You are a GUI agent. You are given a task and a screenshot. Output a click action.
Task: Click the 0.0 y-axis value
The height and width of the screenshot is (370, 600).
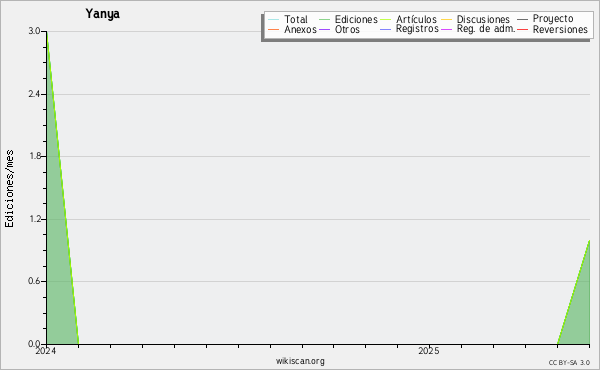click(34, 344)
